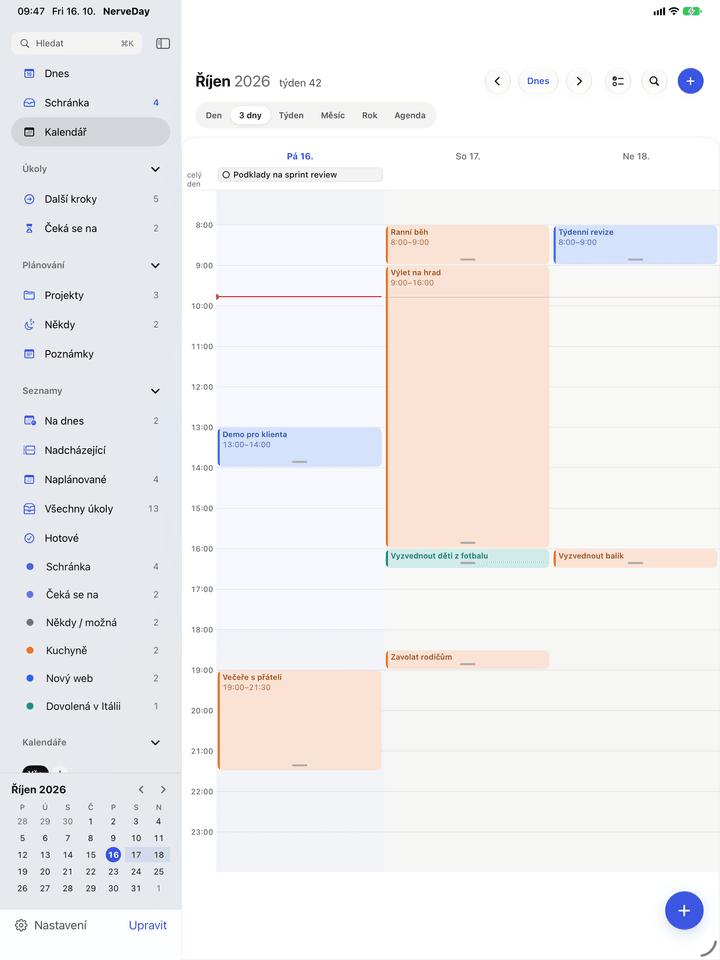Image resolution: width=720 pixels, height=960 pixels.
Task: Open Hotové completed list
Action: [x=91, y=538]
